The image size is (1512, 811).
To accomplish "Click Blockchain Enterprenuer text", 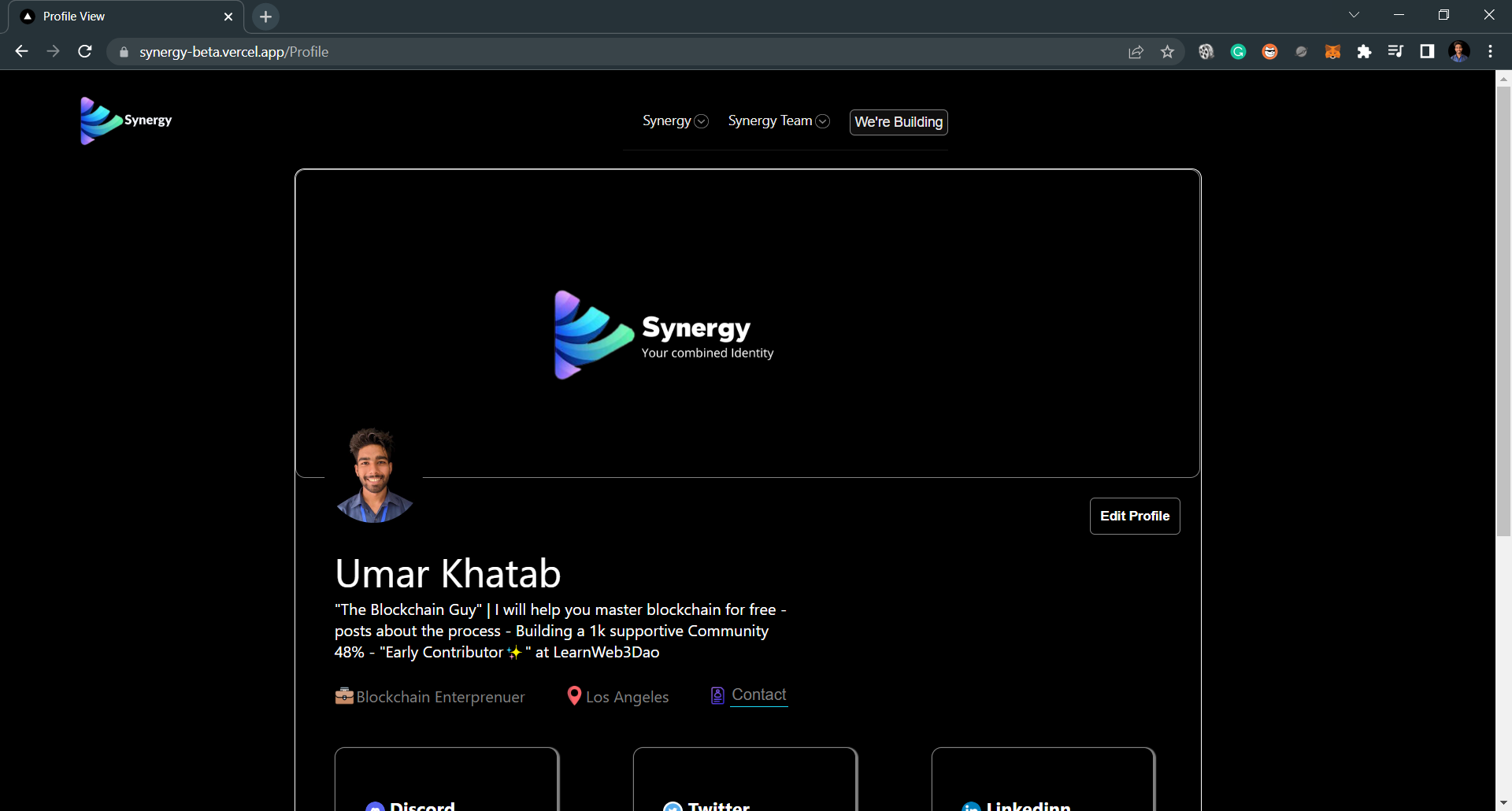I will click(440, 697).
